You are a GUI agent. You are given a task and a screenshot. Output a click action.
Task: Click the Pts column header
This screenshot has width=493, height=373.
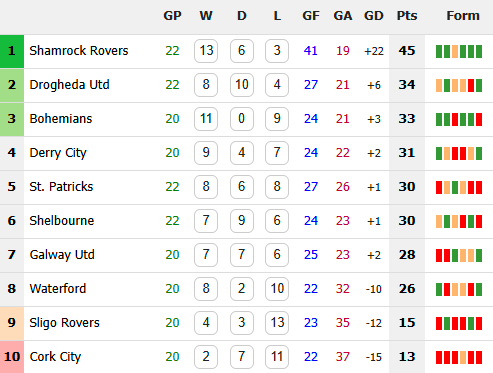[407, 16]
